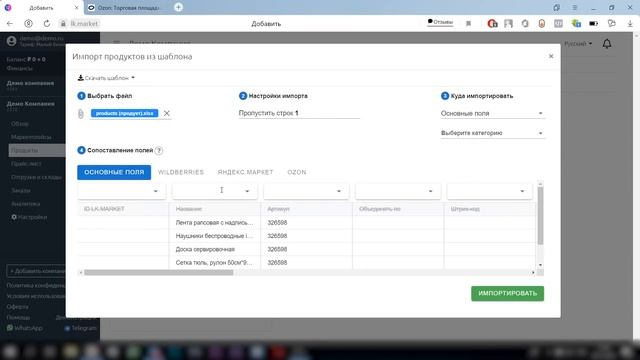Open mapping dropdown above Артикул column

306,191
